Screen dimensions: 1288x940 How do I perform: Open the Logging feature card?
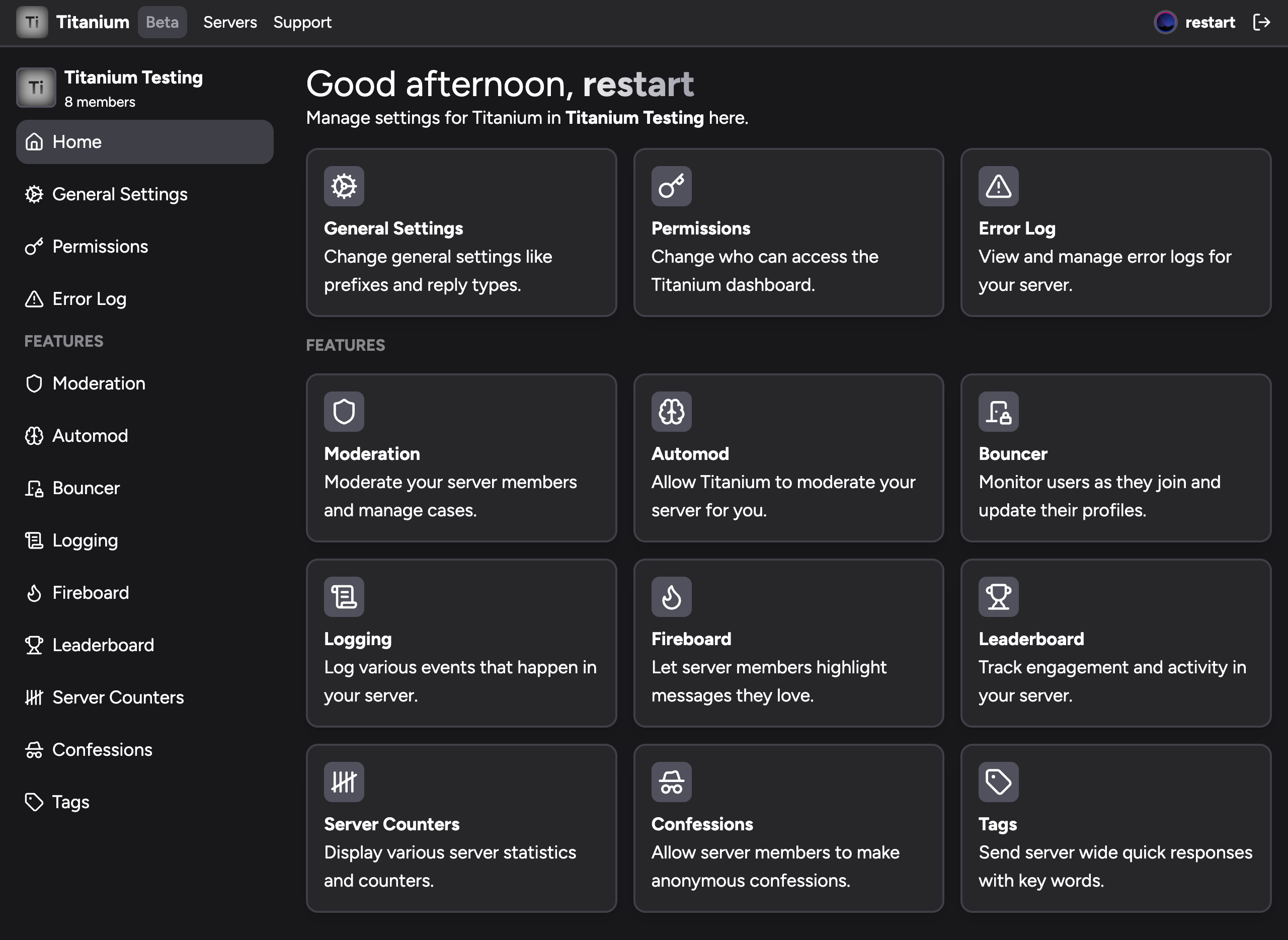(x=461, y=643)
